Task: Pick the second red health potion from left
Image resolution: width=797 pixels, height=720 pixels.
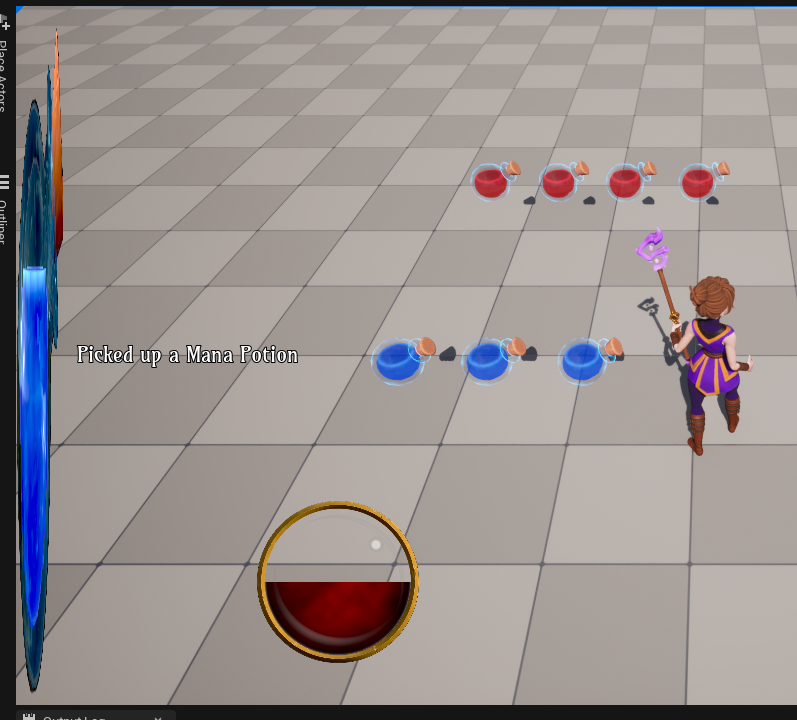Action: 564,180
